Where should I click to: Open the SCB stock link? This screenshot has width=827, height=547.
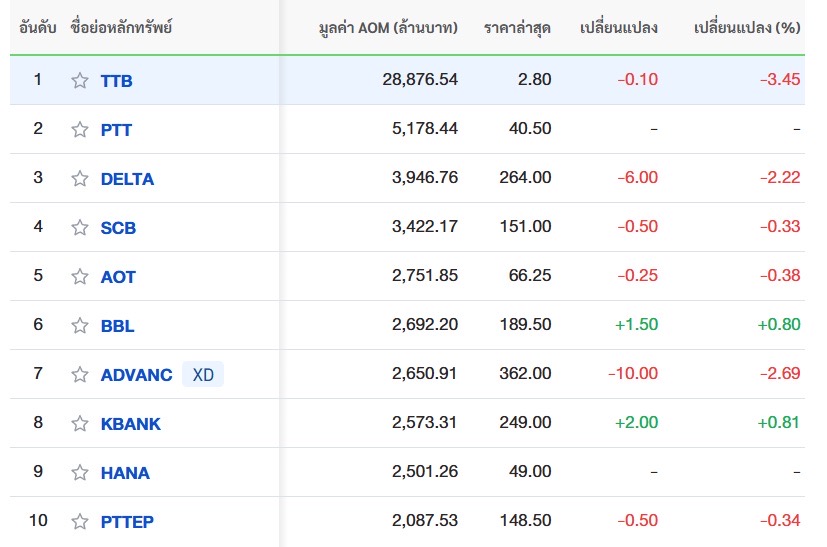118,228
